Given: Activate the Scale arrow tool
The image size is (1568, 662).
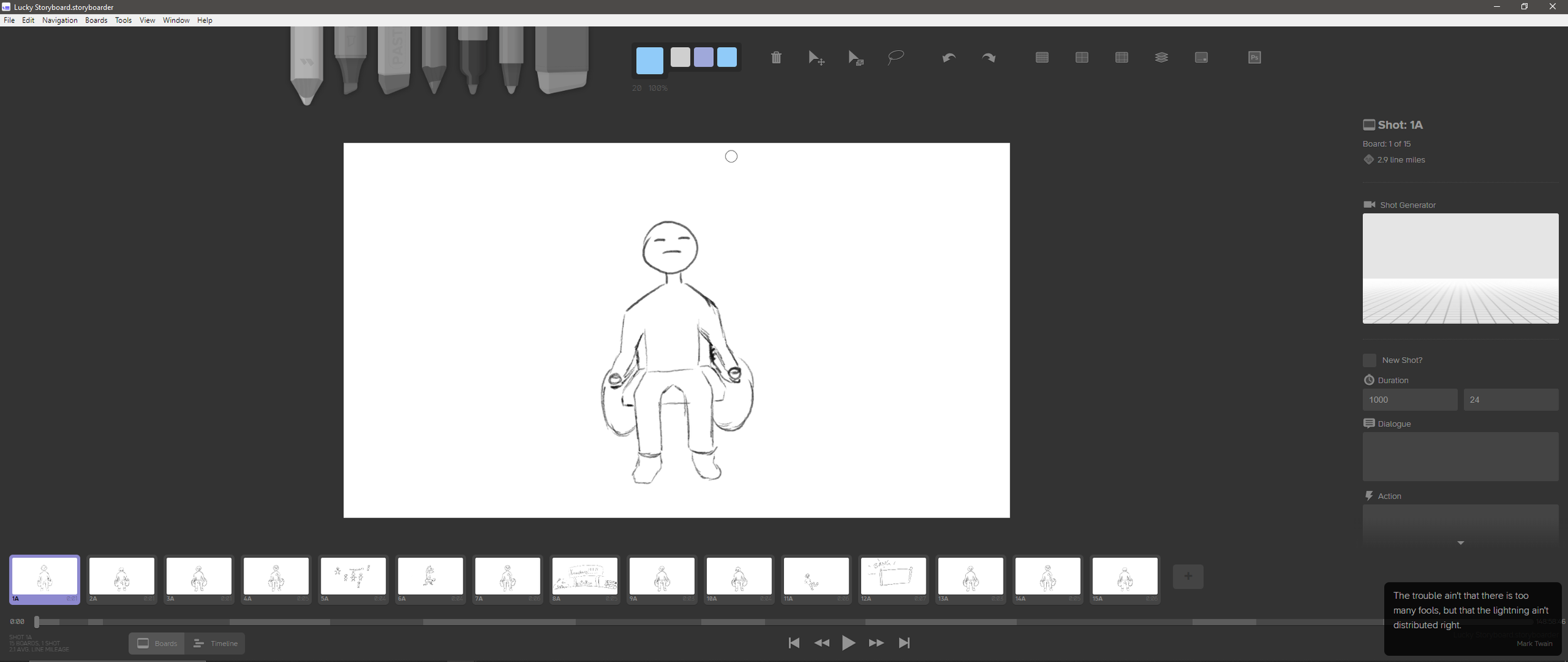Looking at the screenshot, I should 856,58.
